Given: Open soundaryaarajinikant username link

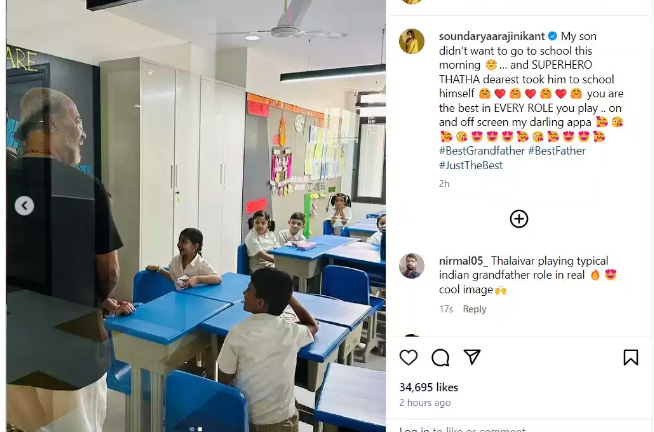Looking at the screenshot, I should pos(492,36).
